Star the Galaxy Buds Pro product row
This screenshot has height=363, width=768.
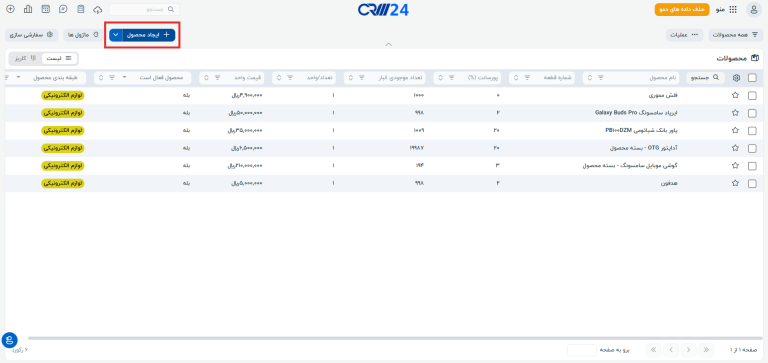coord(735,113)
